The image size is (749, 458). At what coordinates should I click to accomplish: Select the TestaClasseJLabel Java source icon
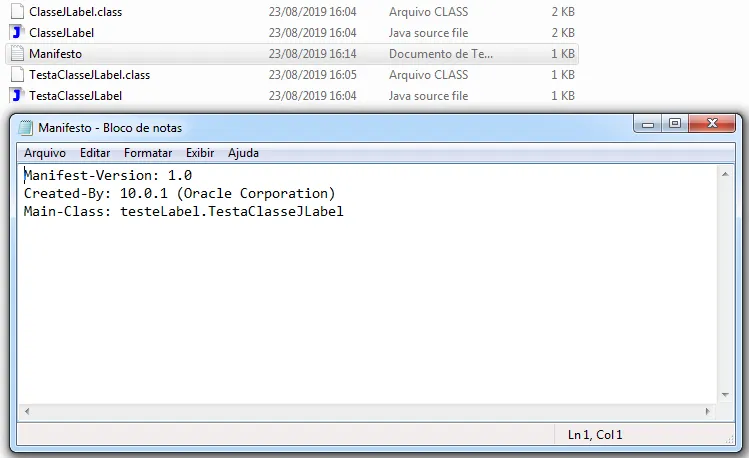point(17,96)
